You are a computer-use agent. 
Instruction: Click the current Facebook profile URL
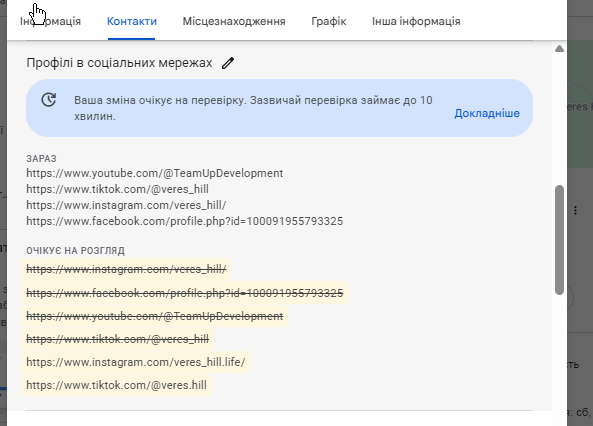[185, 221]
